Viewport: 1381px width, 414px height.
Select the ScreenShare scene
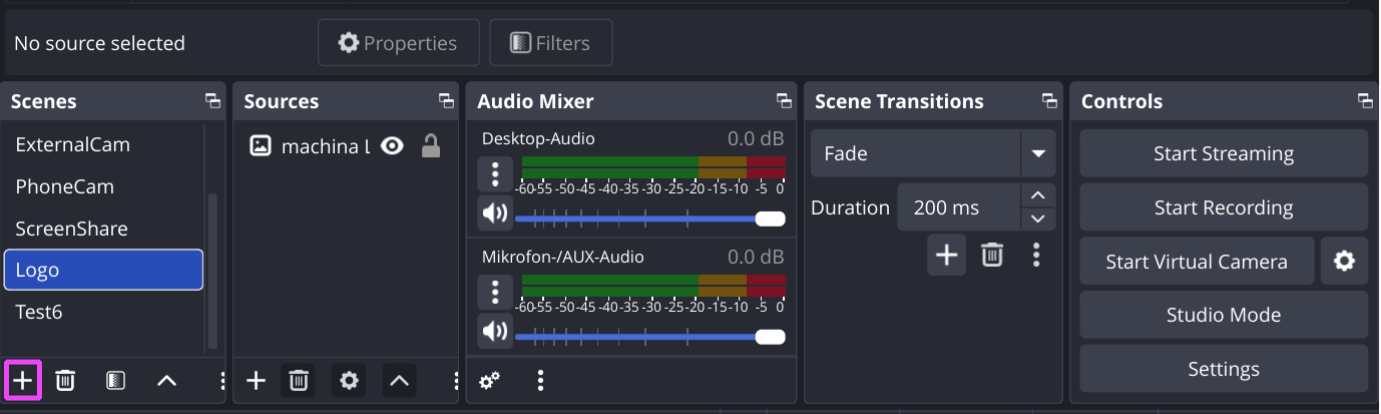pos(72,229)
